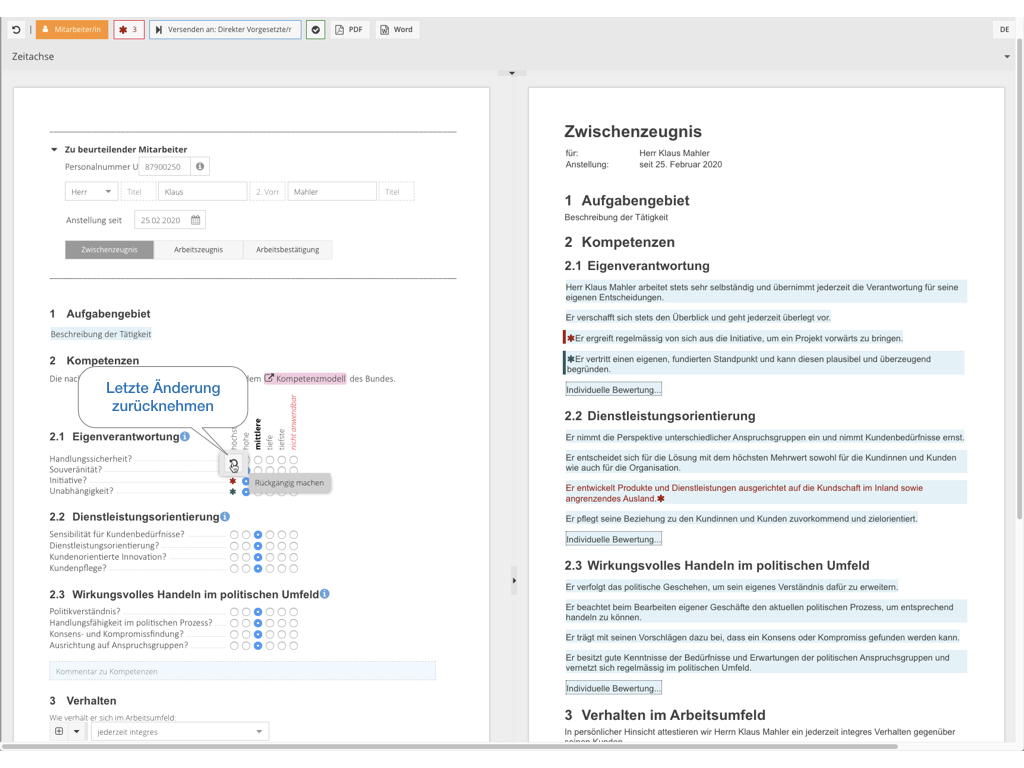Click the DE language button
The image size is (1024, 768).
click(1004, 29)
